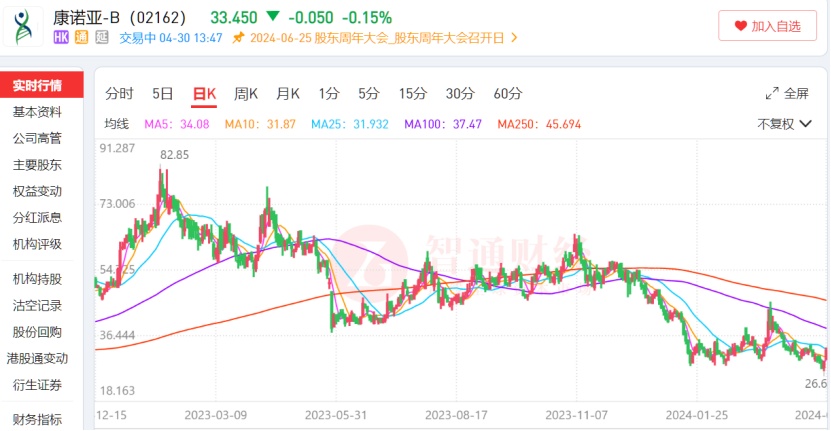Open 公司高管 in the sidebar
The image size is (831, 431).
click(x=37, y=138)
